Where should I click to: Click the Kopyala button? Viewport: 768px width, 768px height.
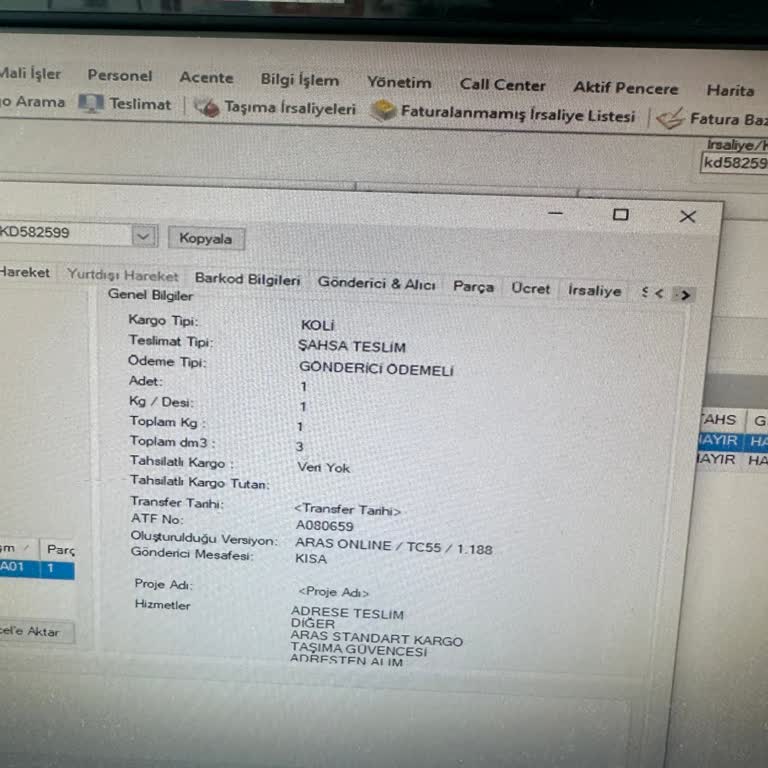206,239
